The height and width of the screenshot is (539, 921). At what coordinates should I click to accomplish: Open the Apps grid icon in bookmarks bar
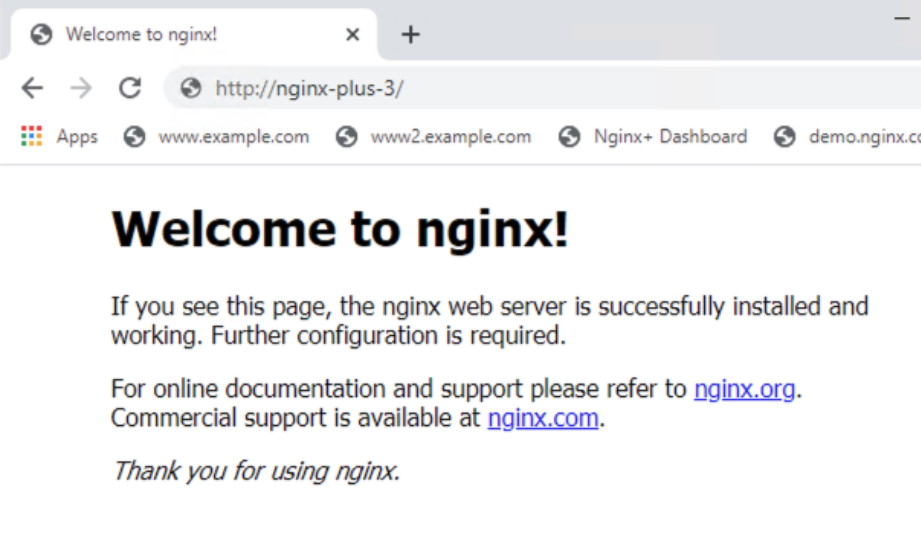pyautogui.click(x=31, y=136)
